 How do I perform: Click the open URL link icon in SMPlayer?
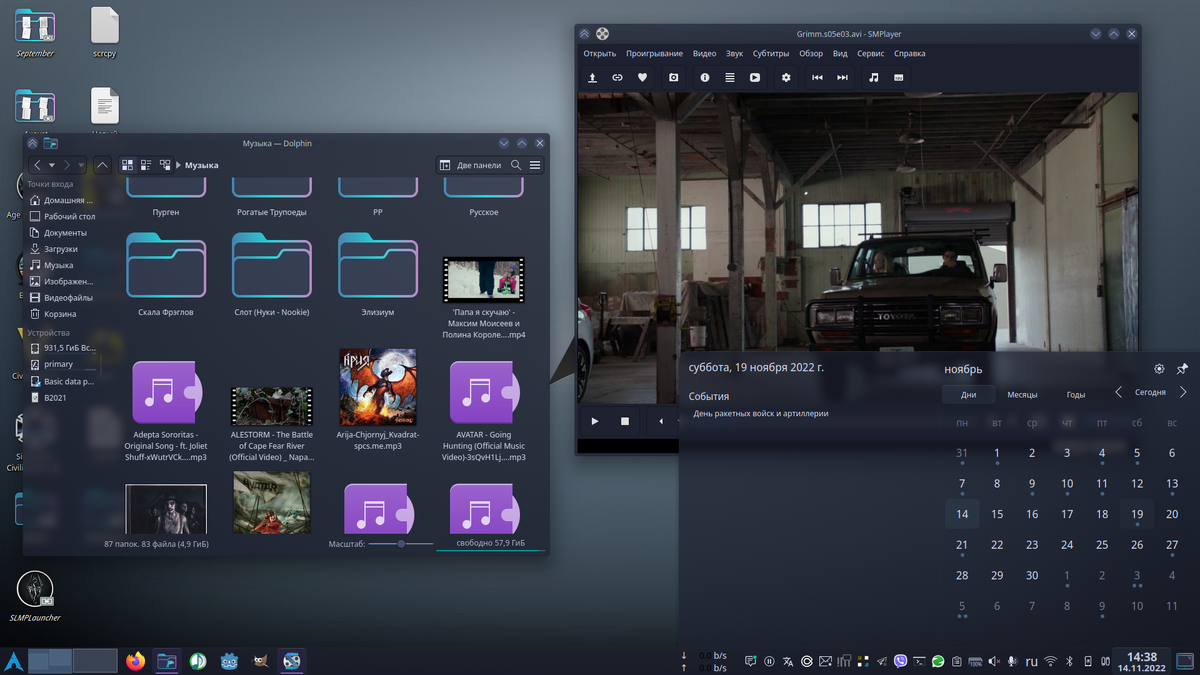tap(618, 77)
